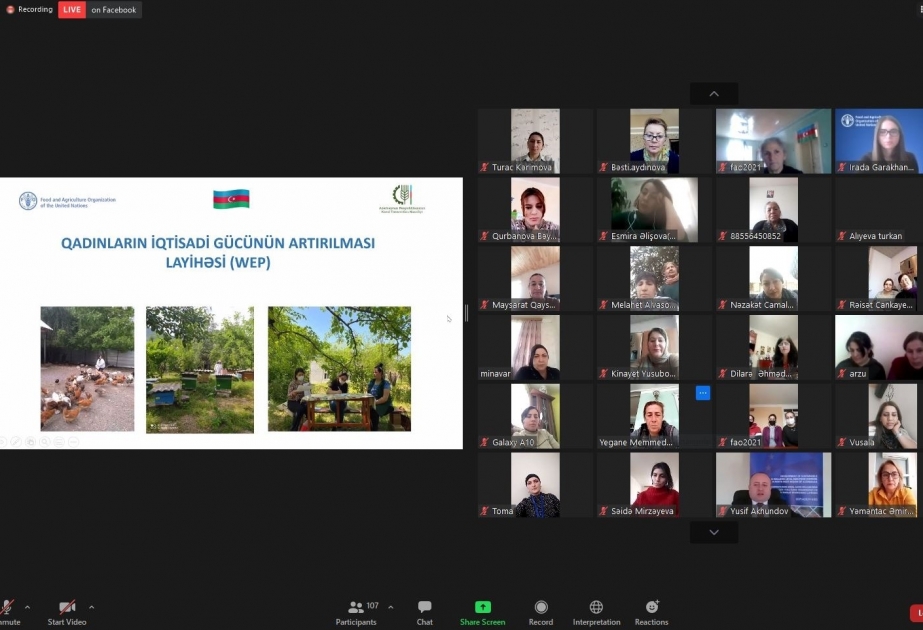
Task: Select Vusala's video tile
Action: (x=879, y=416)
